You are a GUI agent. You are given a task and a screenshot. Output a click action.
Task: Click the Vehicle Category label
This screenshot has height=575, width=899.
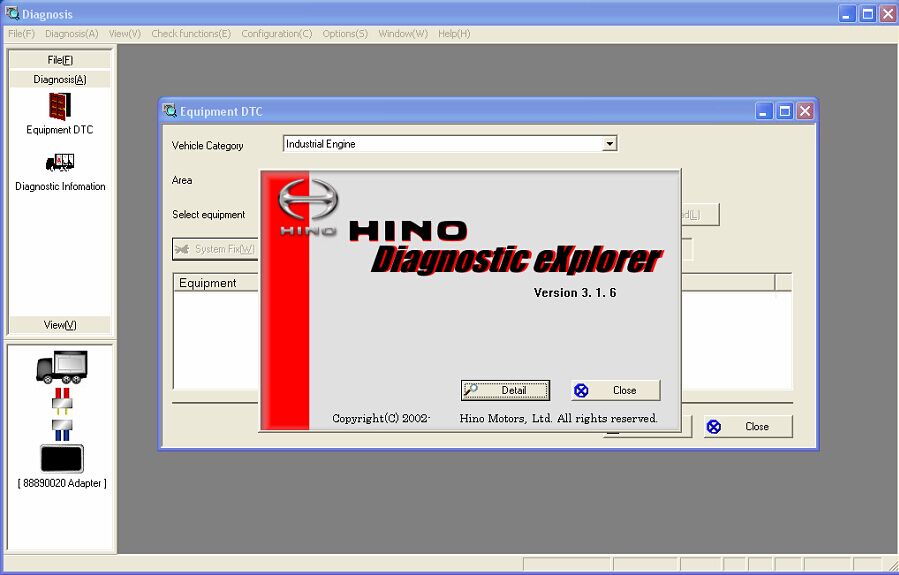(x=208, y=146)
